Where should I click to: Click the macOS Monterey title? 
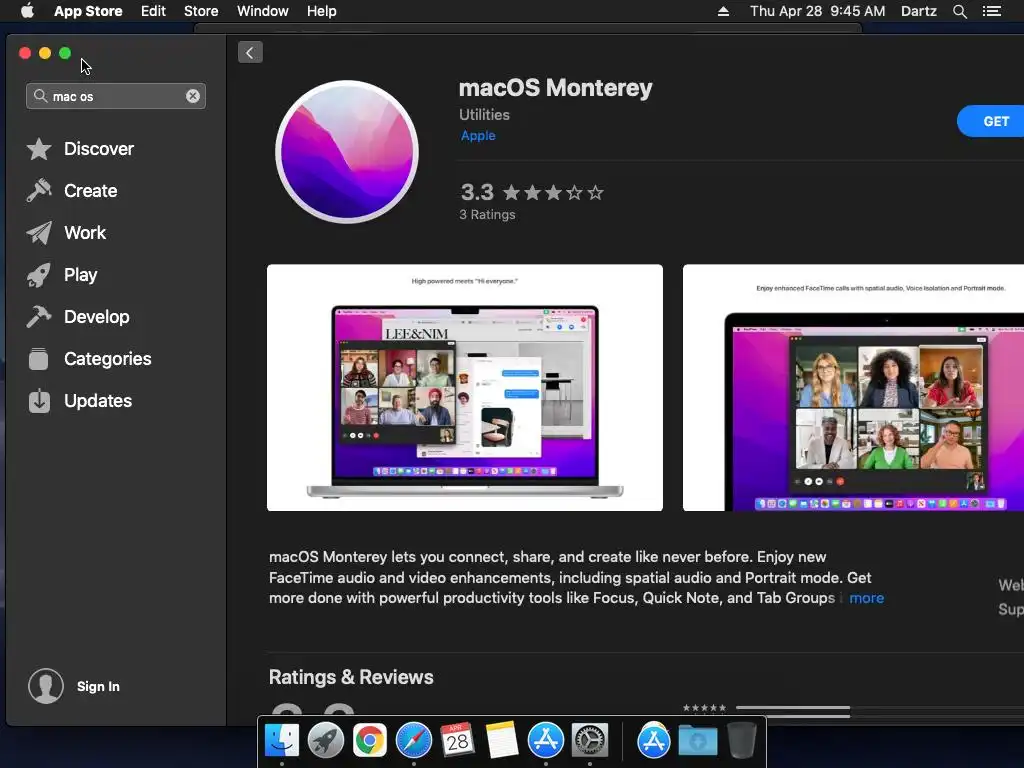coord(556,88)
